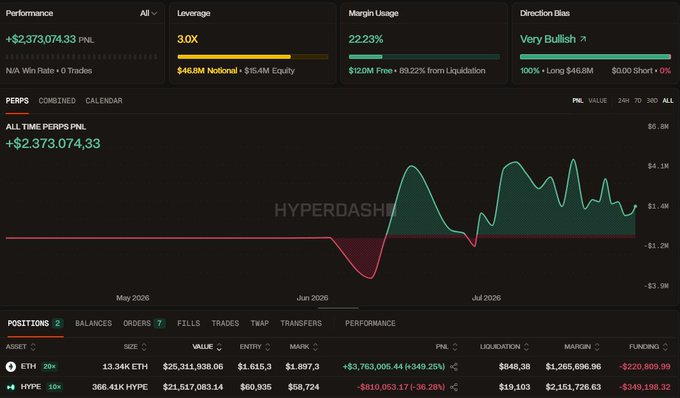Click the -$220,809.99 funding cell
Image resolution: width=680 pixels, height=398 pixels.
645,367
